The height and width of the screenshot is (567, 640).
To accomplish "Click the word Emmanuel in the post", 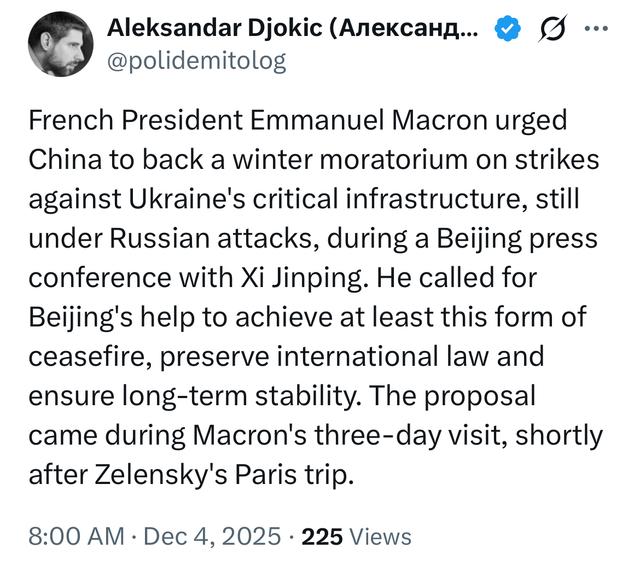I will 318,120.
